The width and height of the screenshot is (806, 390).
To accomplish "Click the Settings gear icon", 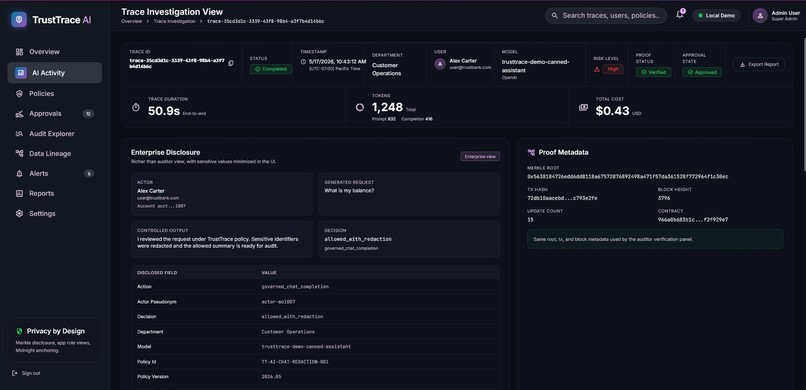I will tap(20, 214).
